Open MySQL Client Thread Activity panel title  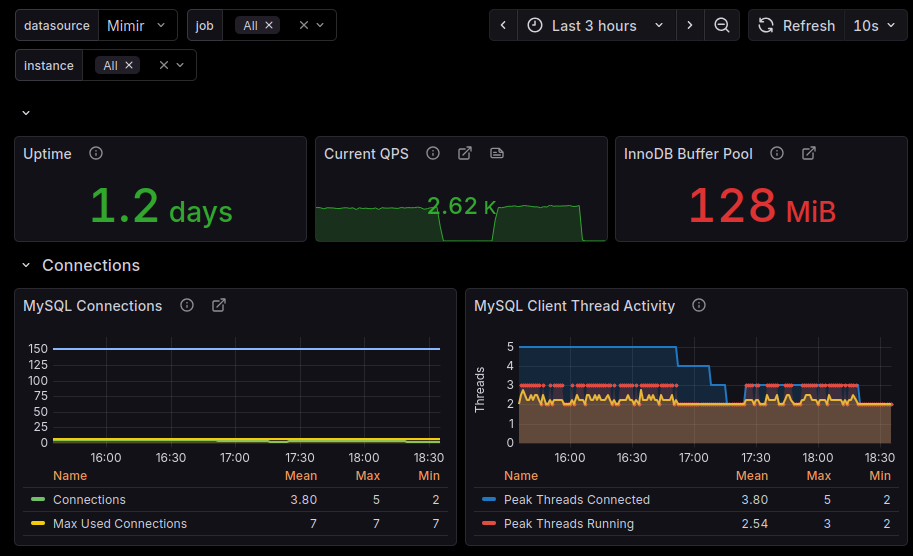pos(574,306)
